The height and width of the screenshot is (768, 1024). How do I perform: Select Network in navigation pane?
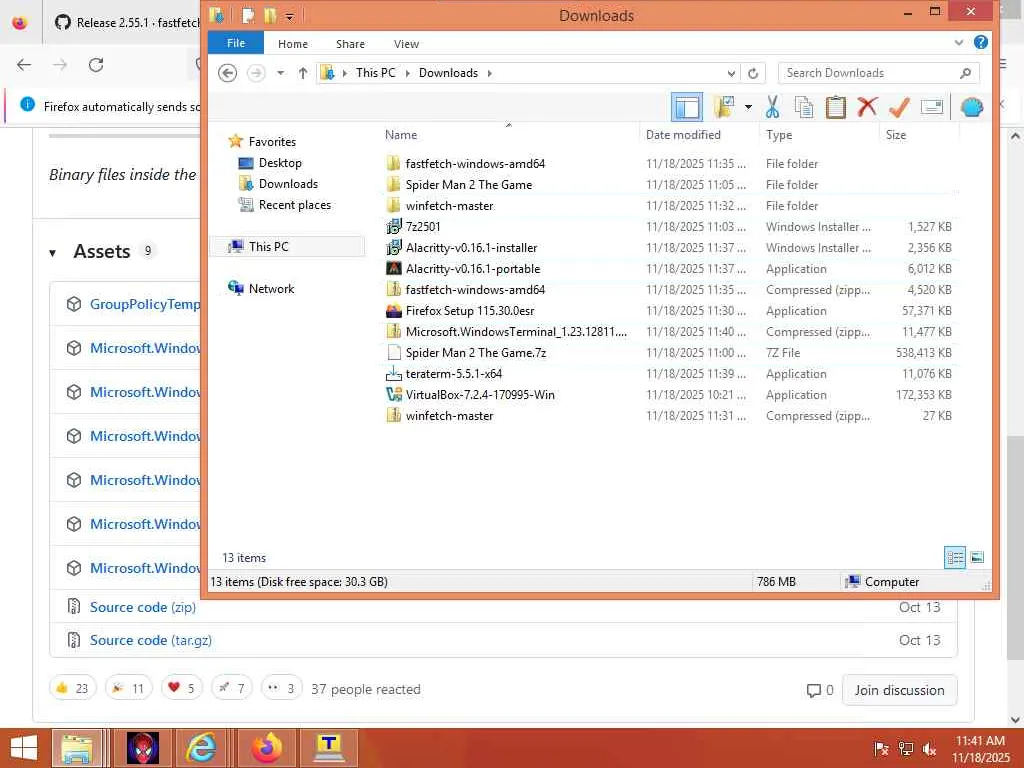tap(271, 288)
